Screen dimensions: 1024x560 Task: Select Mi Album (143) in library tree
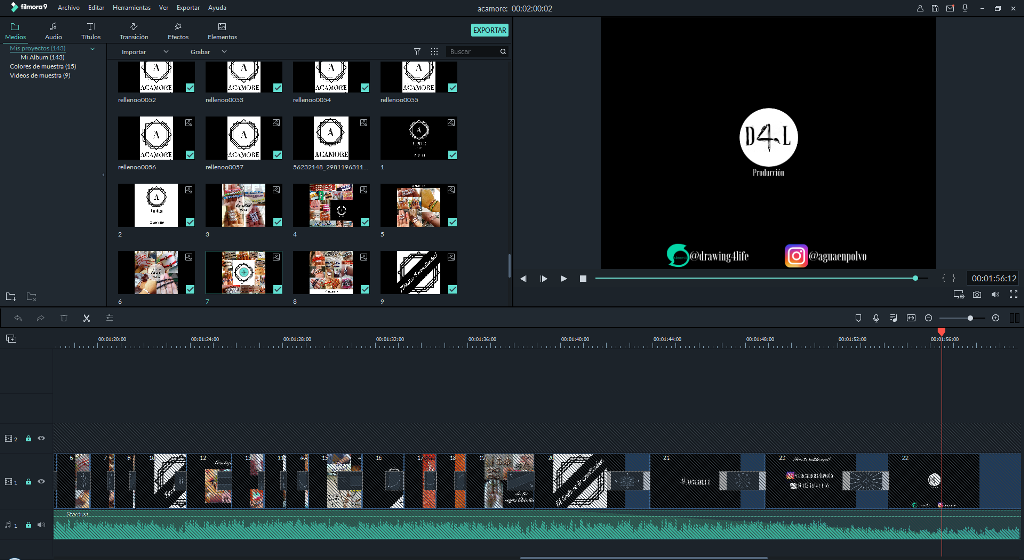(42, 57)
